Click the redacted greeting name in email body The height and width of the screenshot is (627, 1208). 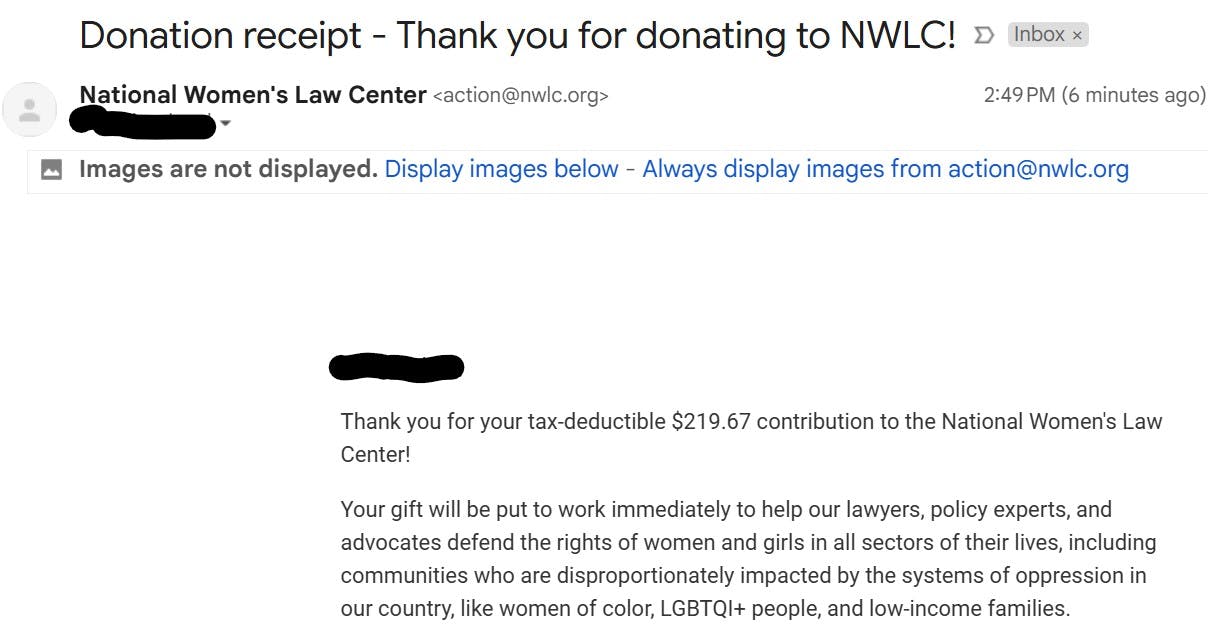[x=396, y=367]
